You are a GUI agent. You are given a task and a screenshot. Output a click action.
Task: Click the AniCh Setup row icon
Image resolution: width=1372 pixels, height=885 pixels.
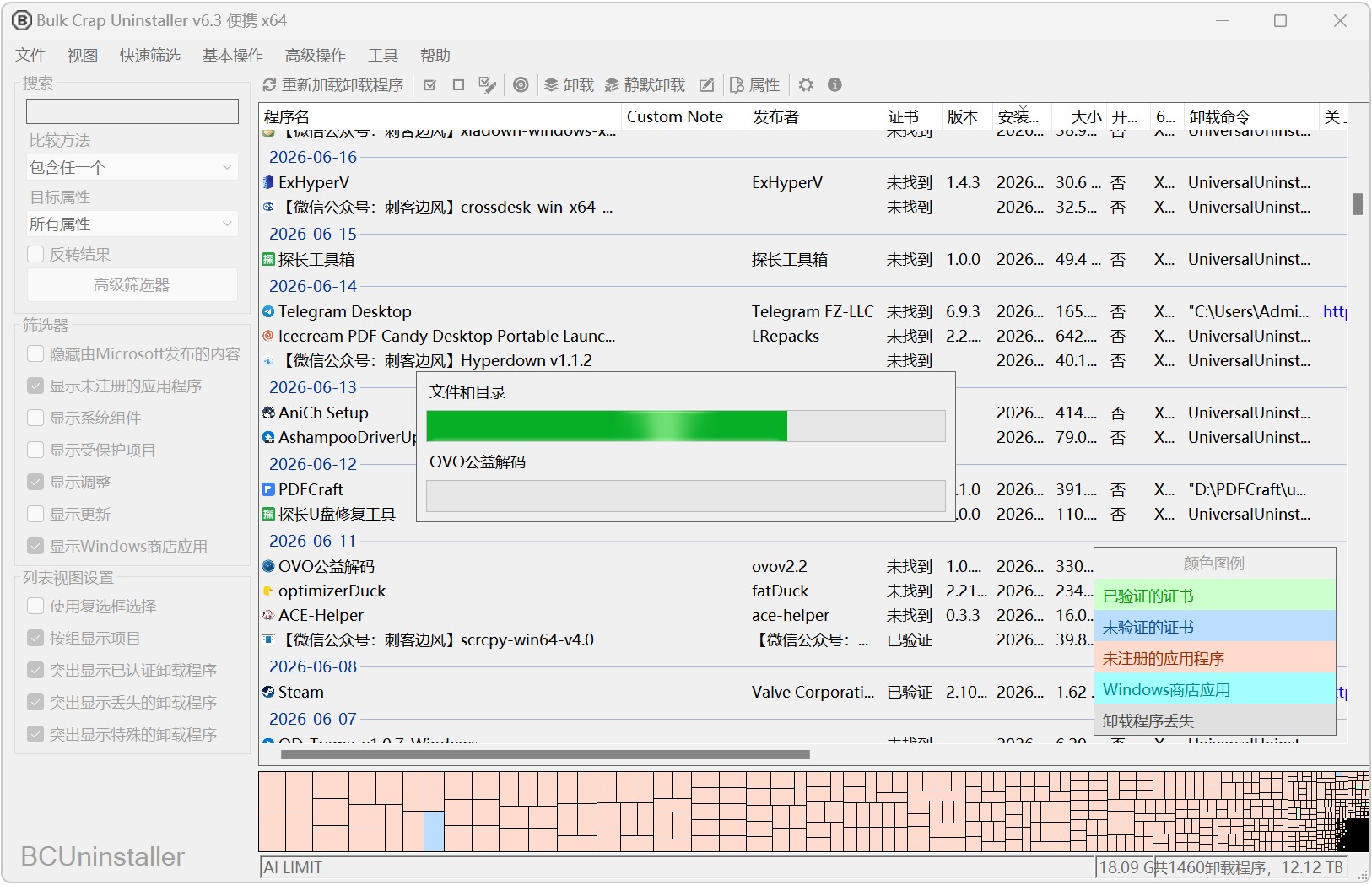pyautogui.click(x=268, y=413)
